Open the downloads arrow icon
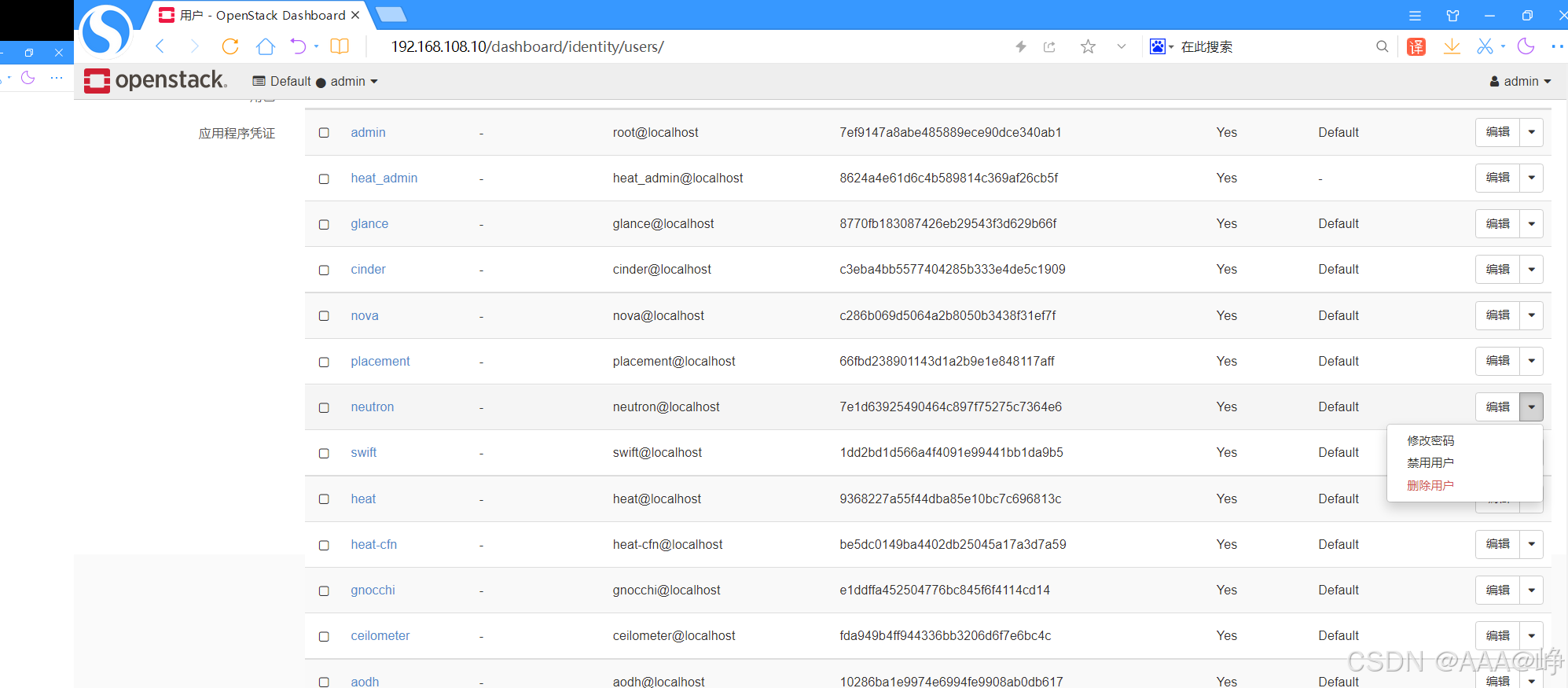The width and height of the screenshot is (1568, 688). click(1452, 46)
